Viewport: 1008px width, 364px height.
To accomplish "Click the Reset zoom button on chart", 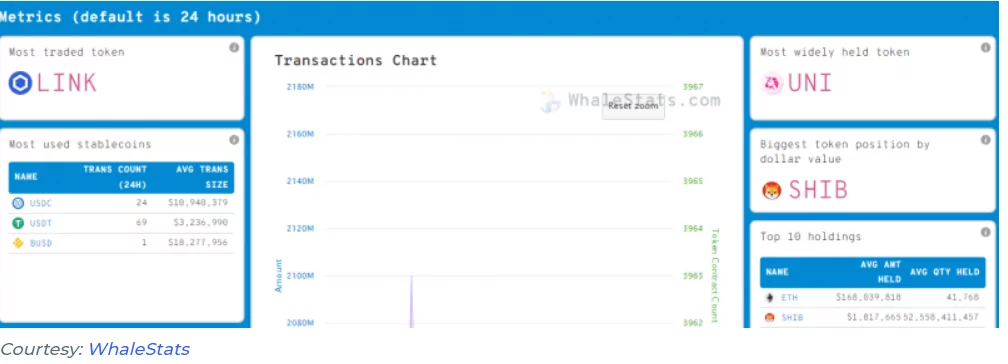I will (x=633, y=106).
